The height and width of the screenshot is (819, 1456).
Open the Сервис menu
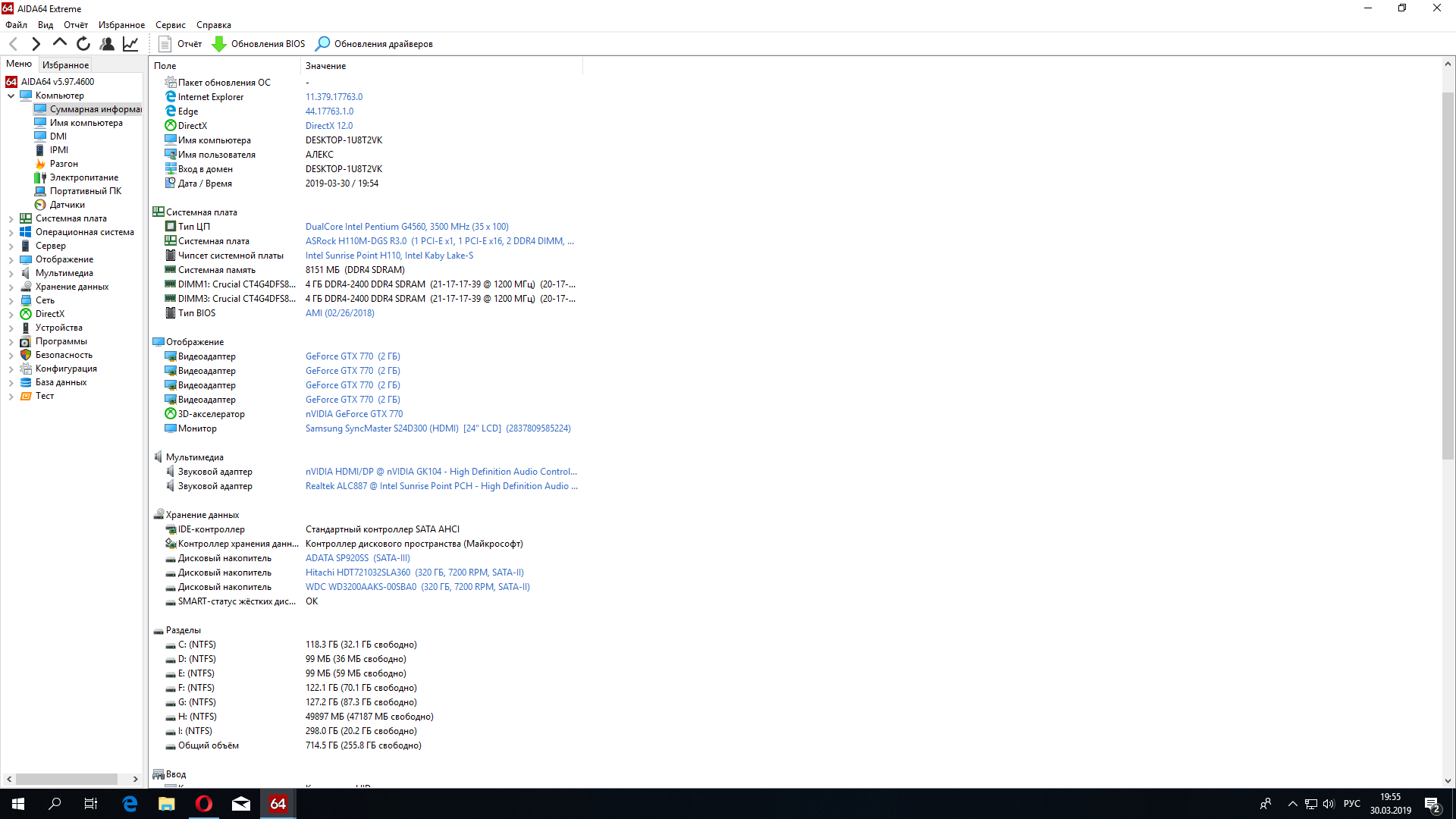click(170, 25)
